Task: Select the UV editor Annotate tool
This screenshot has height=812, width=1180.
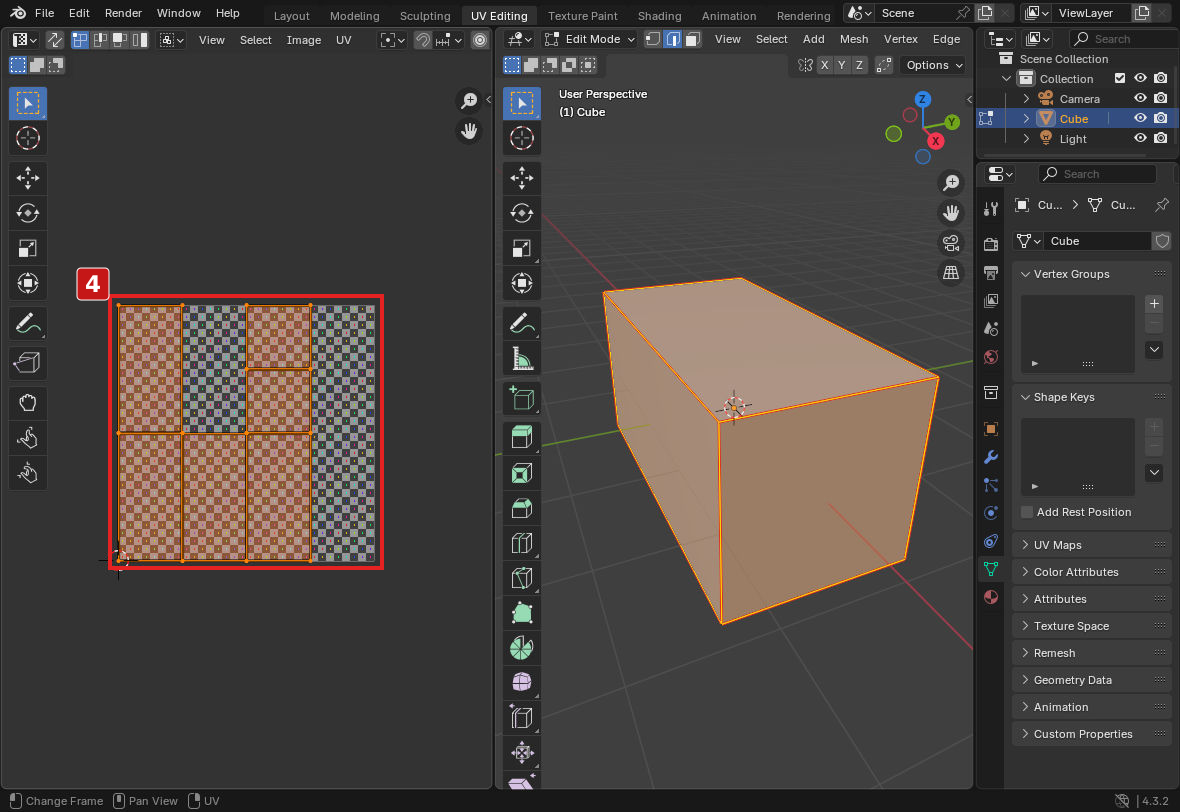Action: (x=28, y=324)
